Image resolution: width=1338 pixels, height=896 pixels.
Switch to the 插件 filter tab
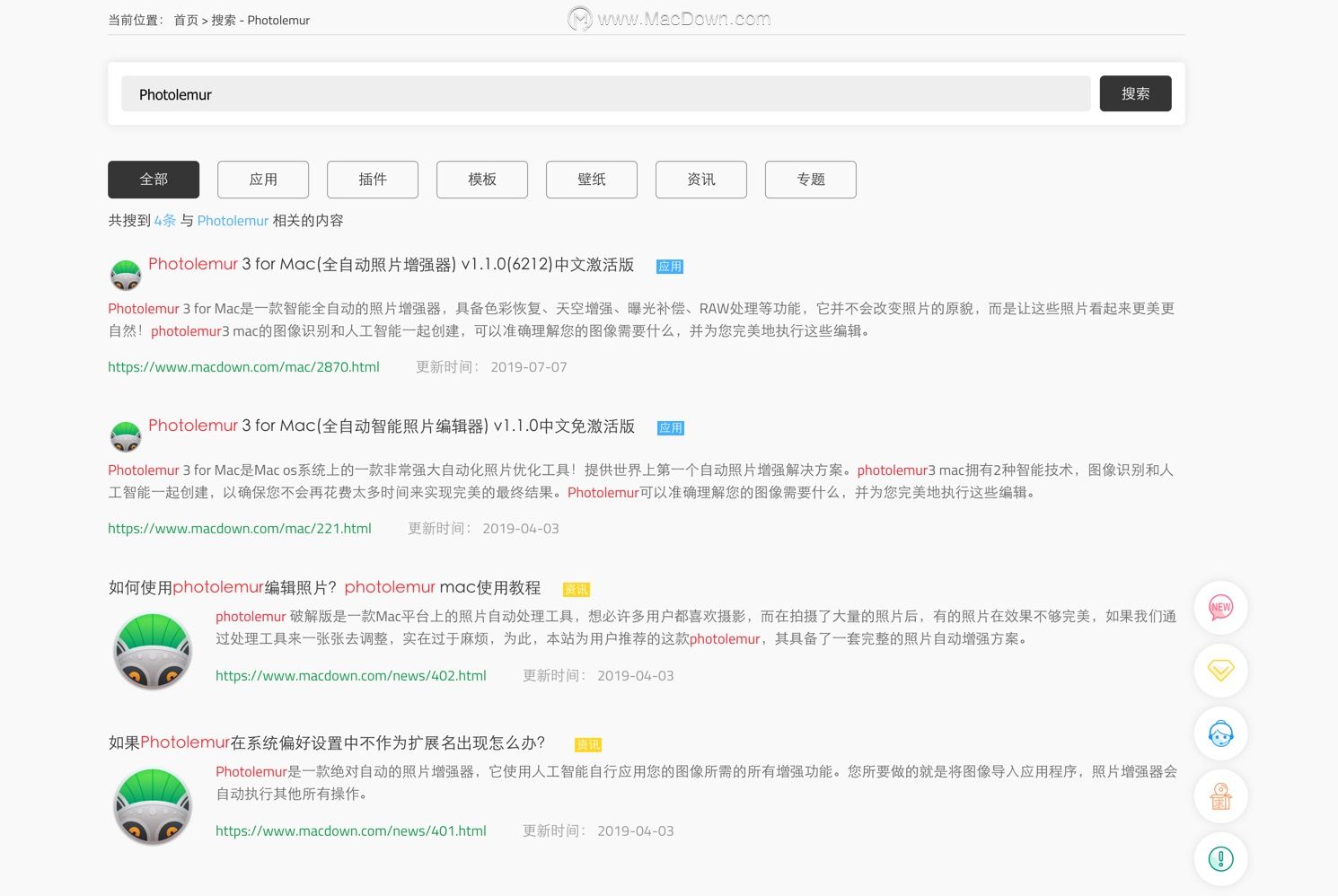pos(373,180)
